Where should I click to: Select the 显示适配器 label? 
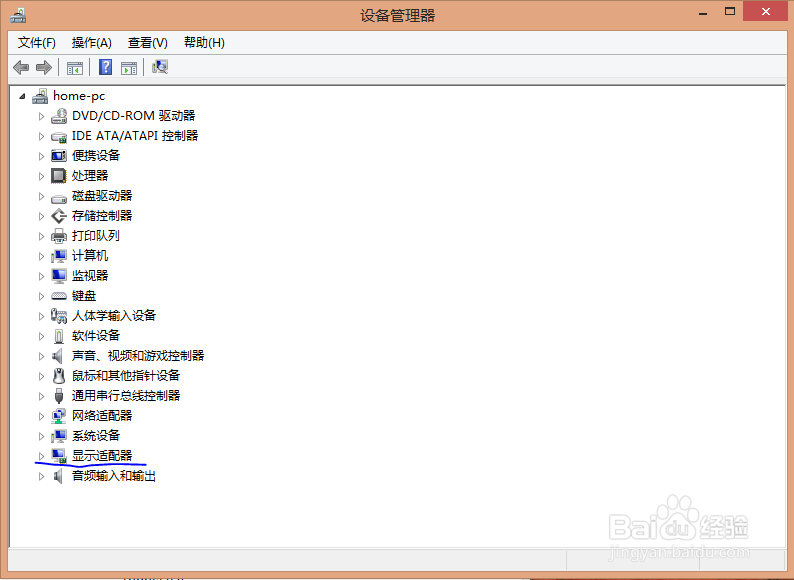tap(102, 455)
